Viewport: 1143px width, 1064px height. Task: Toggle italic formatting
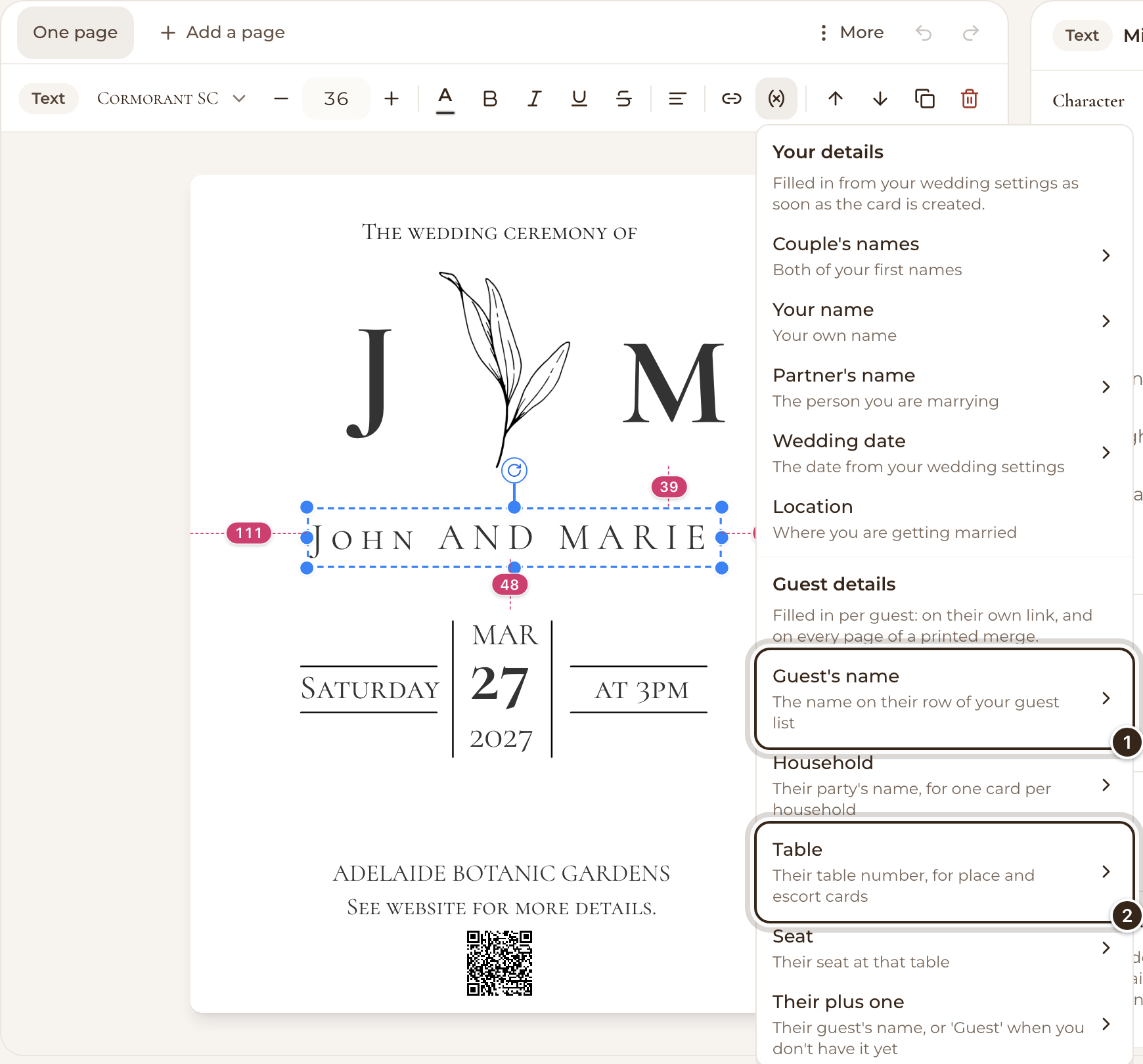(x=535, y=99)
